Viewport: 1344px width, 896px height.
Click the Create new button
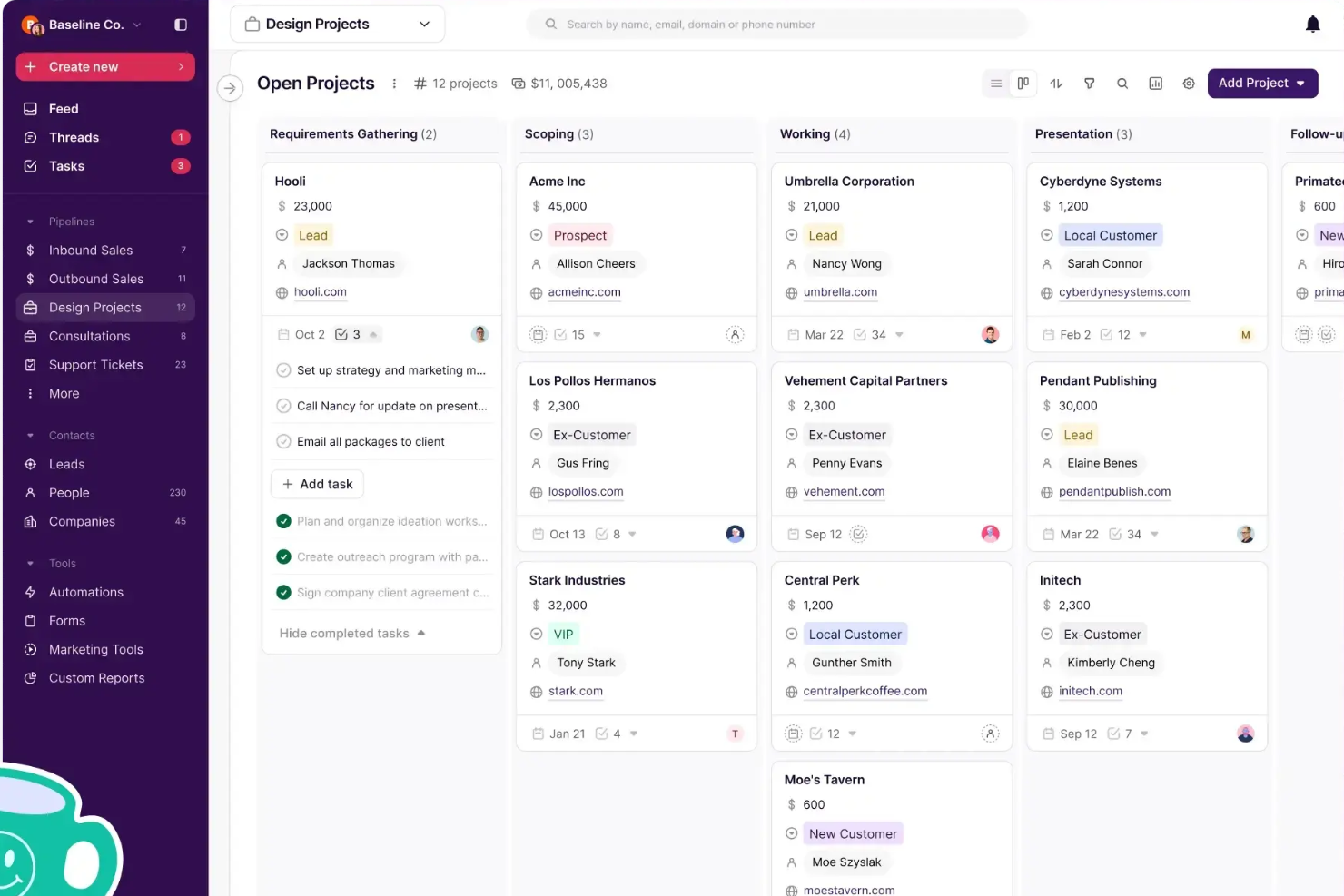104,66
